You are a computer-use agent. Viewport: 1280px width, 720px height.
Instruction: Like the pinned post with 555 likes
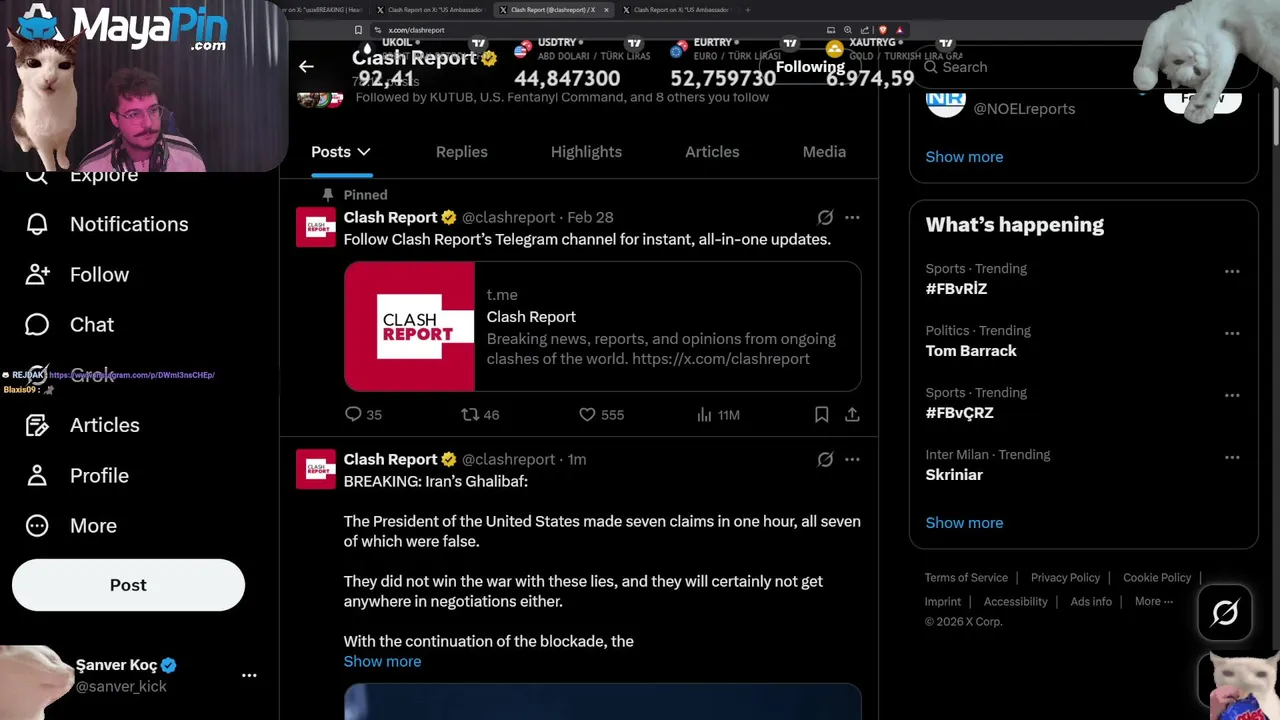(587, 414)
